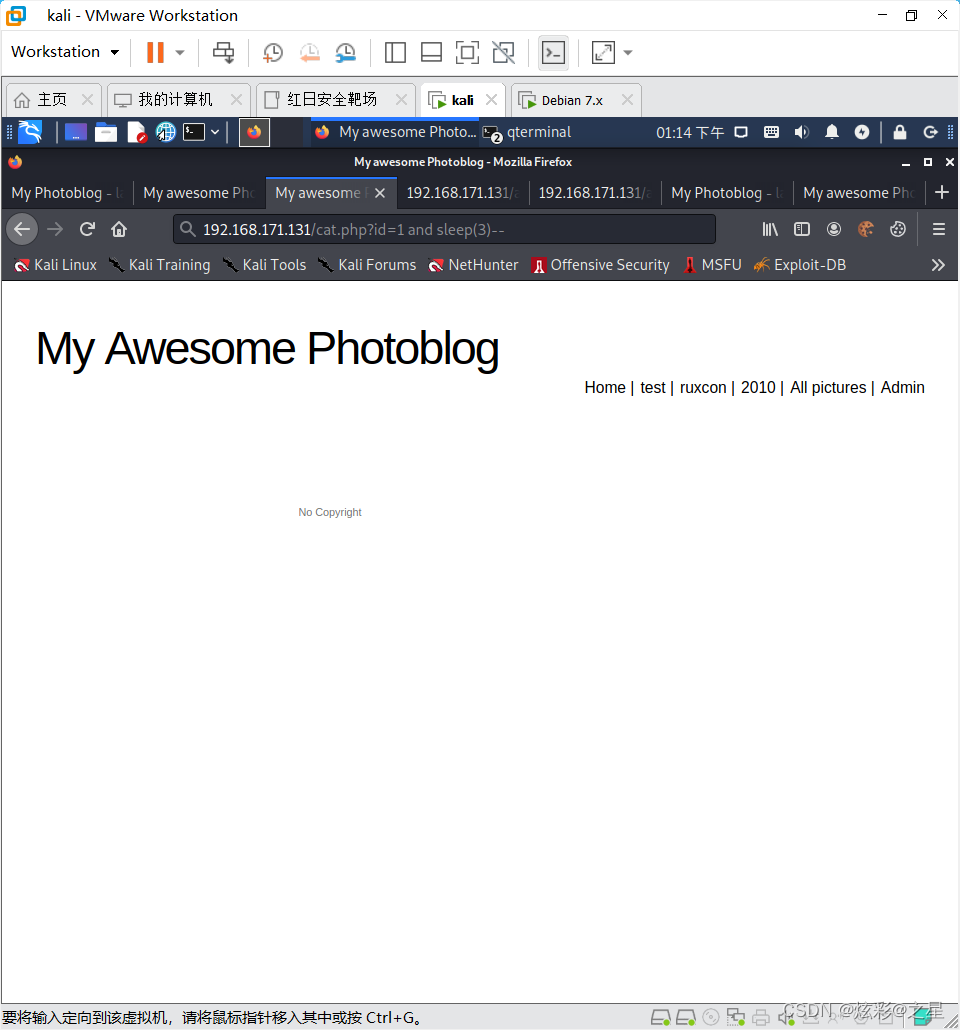Open the keyboard tray icon

point(771,132)
